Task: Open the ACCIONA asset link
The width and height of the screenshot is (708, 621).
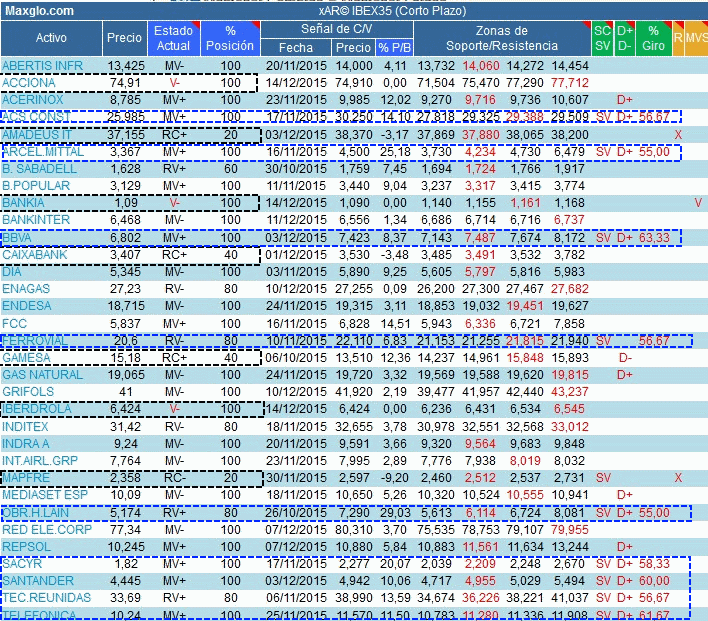Action: tap(29, 83)
